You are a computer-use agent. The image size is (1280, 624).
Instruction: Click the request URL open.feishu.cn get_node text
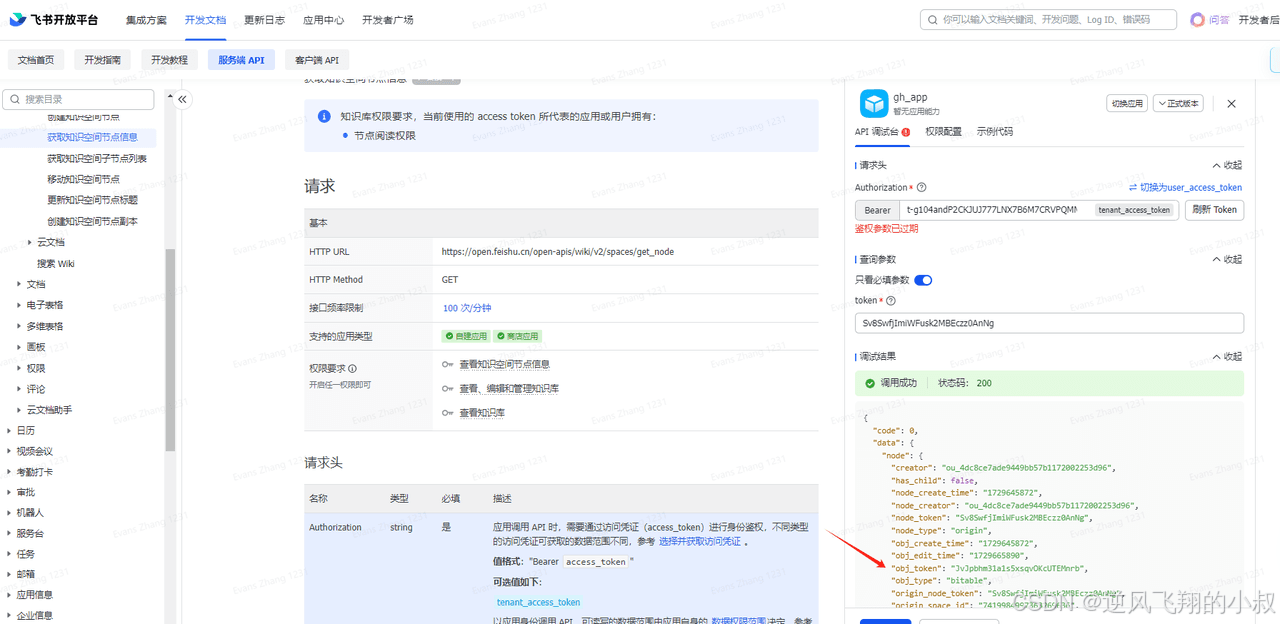pyautogui.click(x=558, y=252)
